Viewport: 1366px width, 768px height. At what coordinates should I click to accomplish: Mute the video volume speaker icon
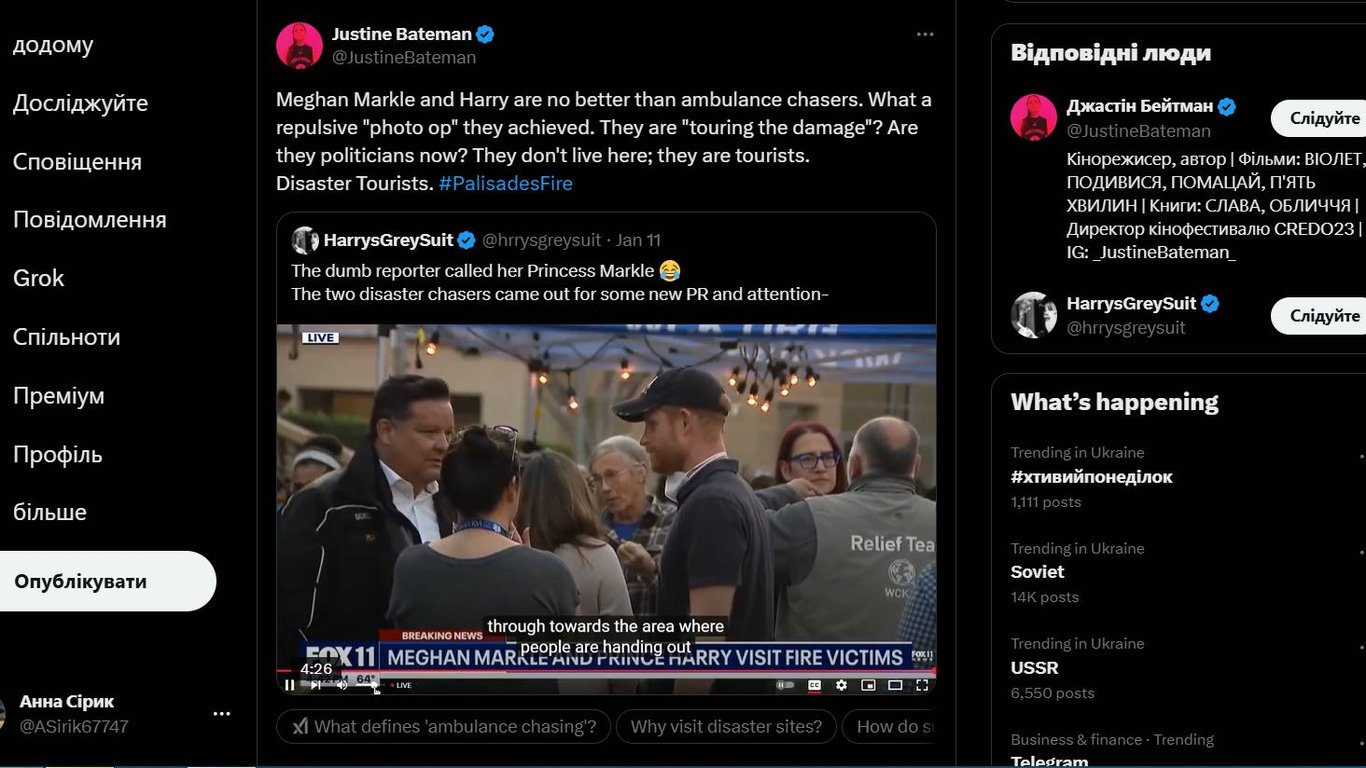pyautogui.click(x=342, y=685)
